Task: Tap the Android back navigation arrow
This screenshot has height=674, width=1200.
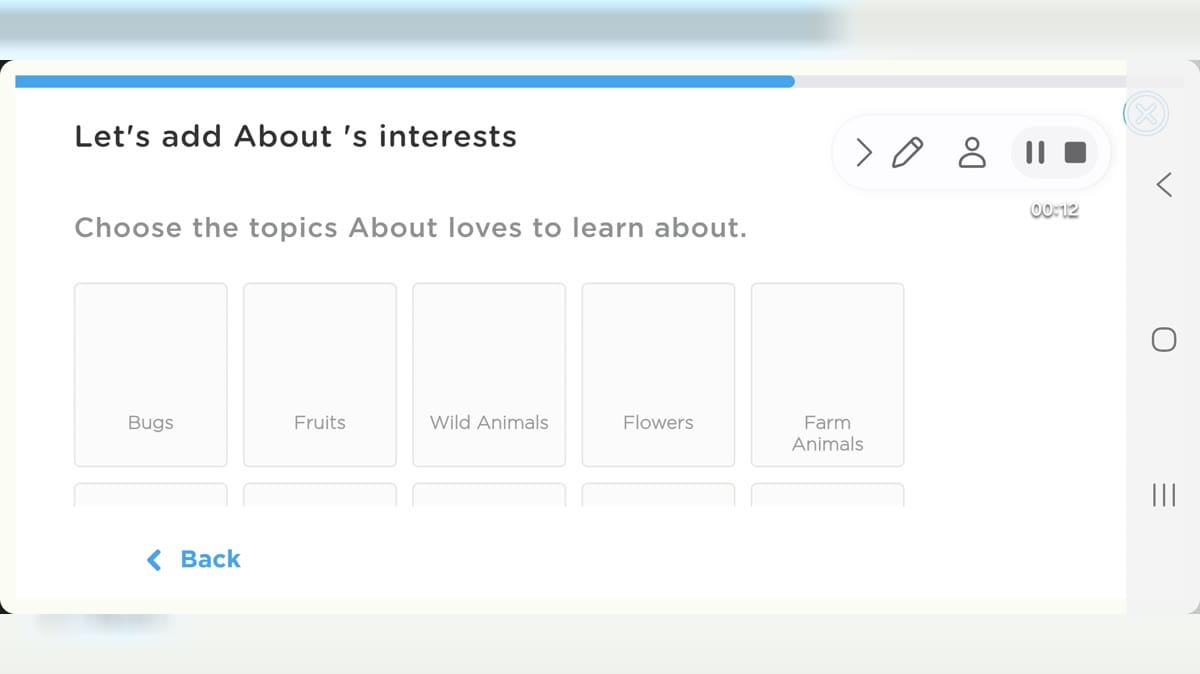Action: (1164, 184)
